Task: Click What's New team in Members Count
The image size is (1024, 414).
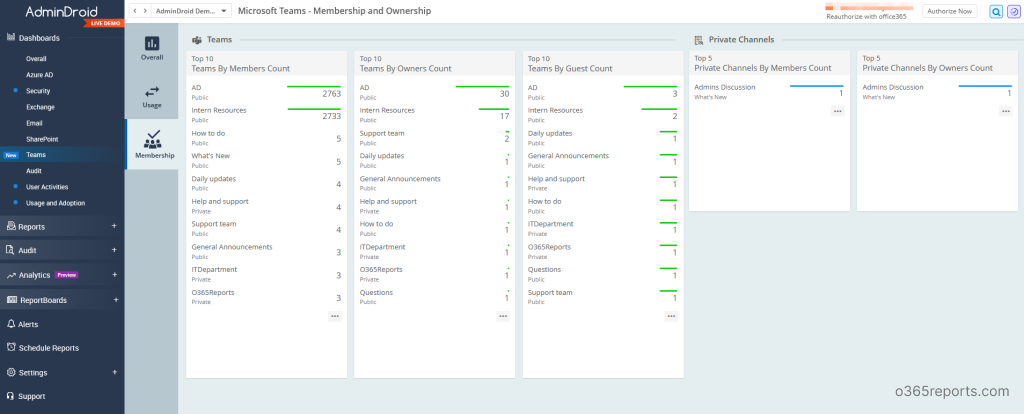Action: tap(210, 155)
